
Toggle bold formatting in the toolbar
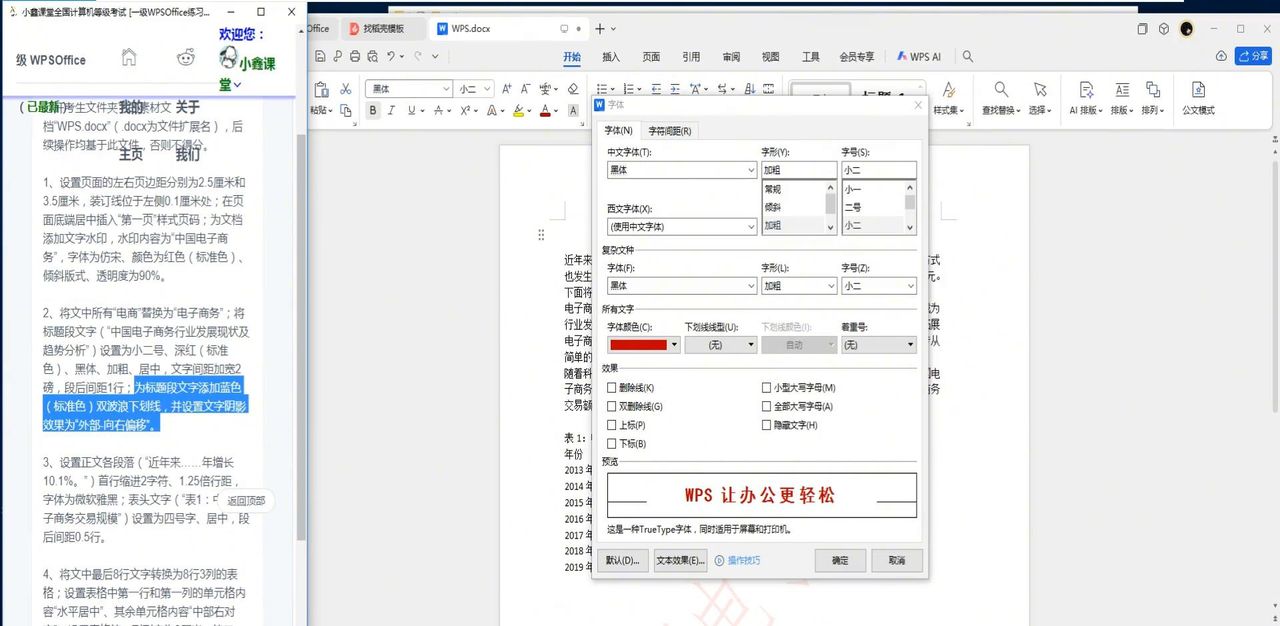[x=374, y=110]
